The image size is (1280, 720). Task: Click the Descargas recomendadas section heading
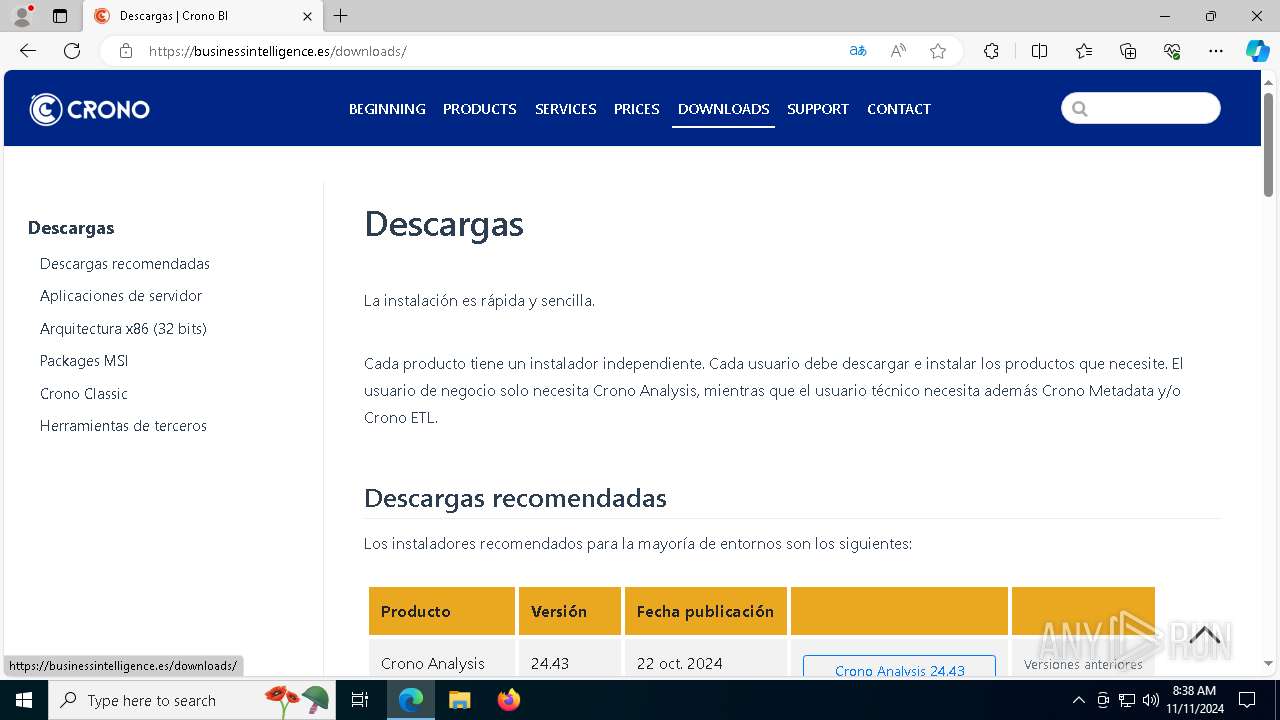(515, 498)
